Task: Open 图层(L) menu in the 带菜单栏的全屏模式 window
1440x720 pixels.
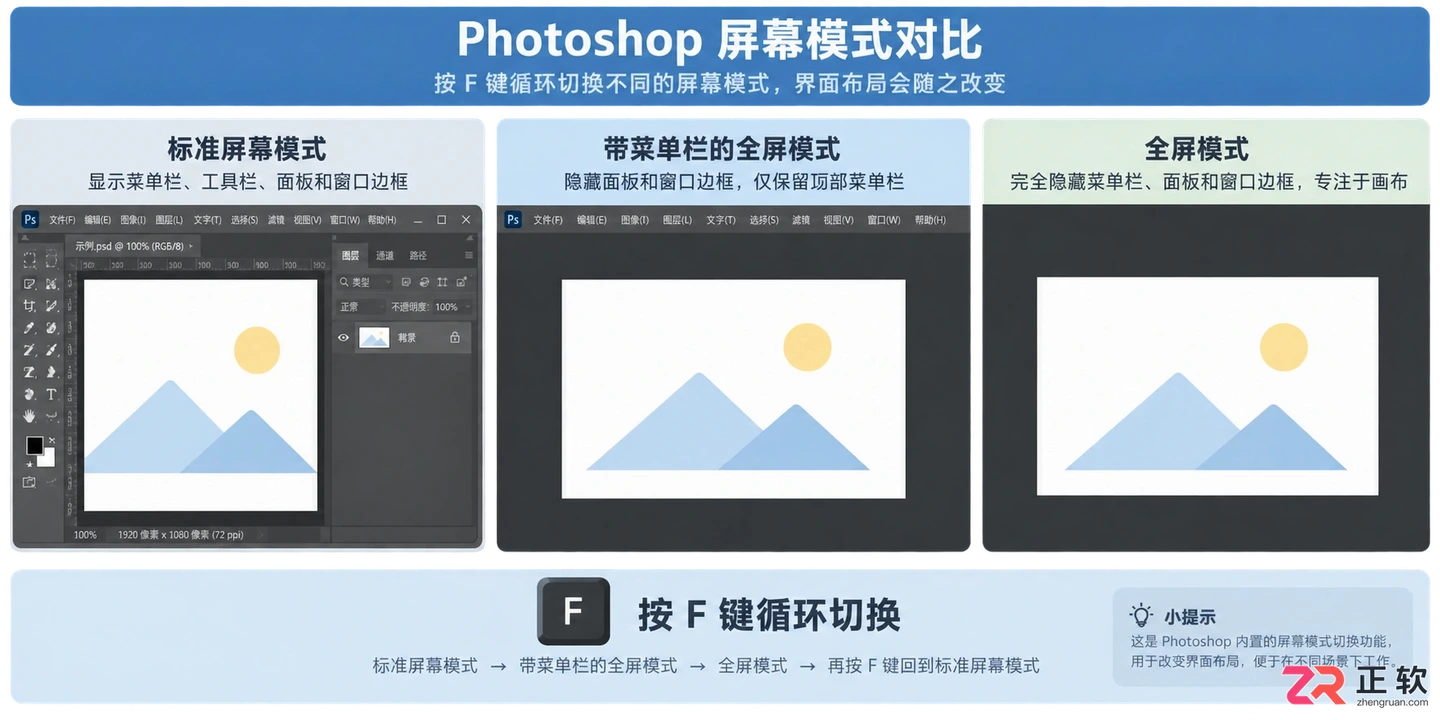Action: (x=678, y=220)
